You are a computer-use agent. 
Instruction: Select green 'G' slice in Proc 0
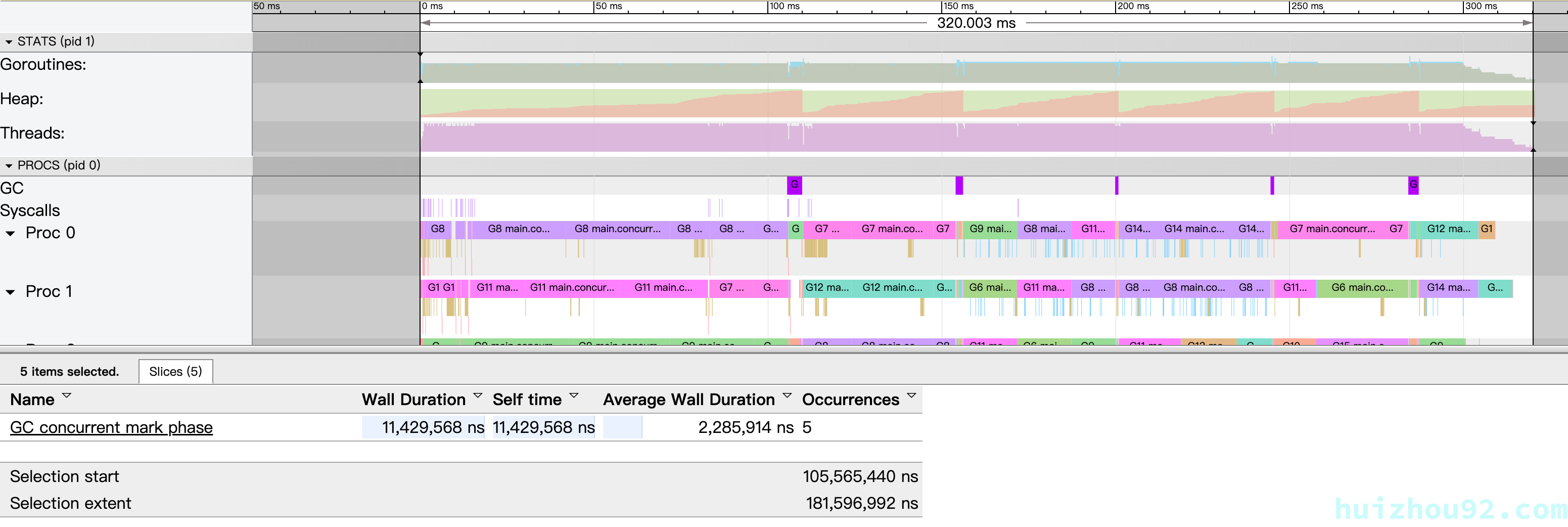tap(795, 230)
